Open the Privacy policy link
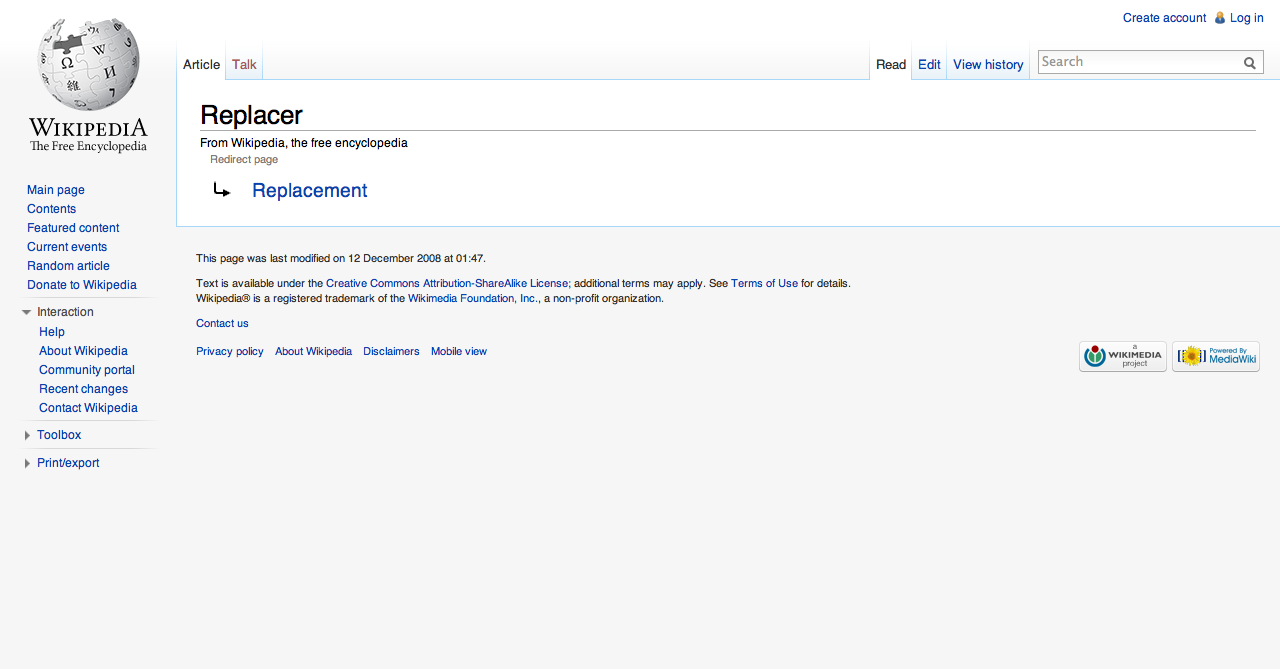This screenshot has height=669, width=1280. (x=230, y=352)
